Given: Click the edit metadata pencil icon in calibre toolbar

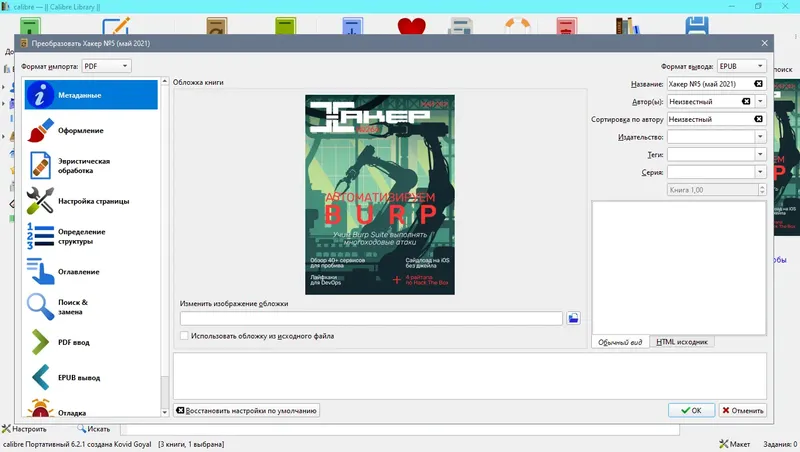Looking at the screenshot, I should point(116,26).
